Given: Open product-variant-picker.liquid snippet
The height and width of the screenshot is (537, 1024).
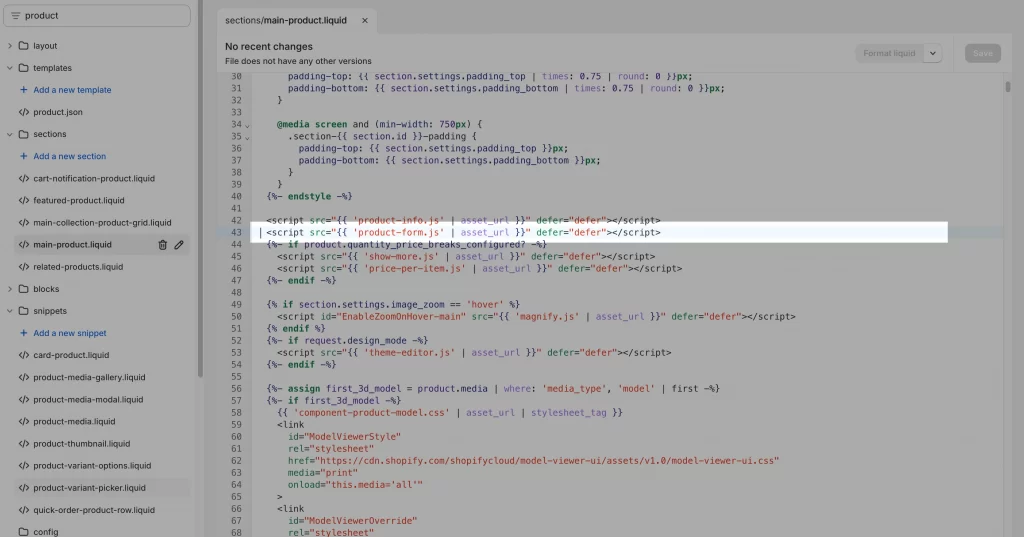Looking at the screenshot, I should tap(89, 488).
